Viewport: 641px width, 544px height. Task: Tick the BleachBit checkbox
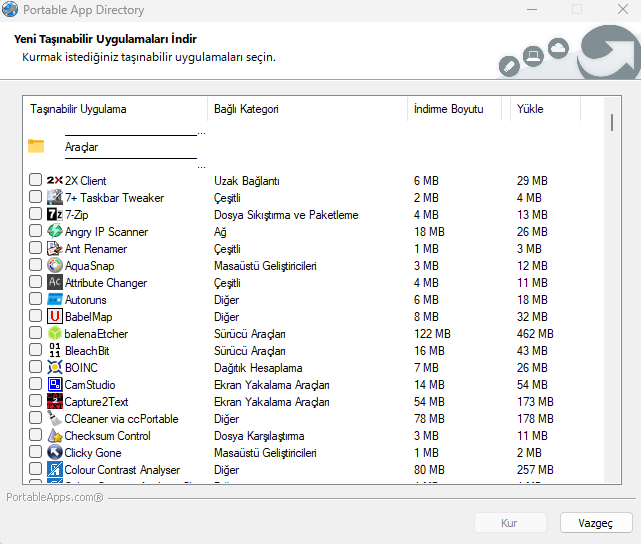pyautogui.click(x=36, y=349)
